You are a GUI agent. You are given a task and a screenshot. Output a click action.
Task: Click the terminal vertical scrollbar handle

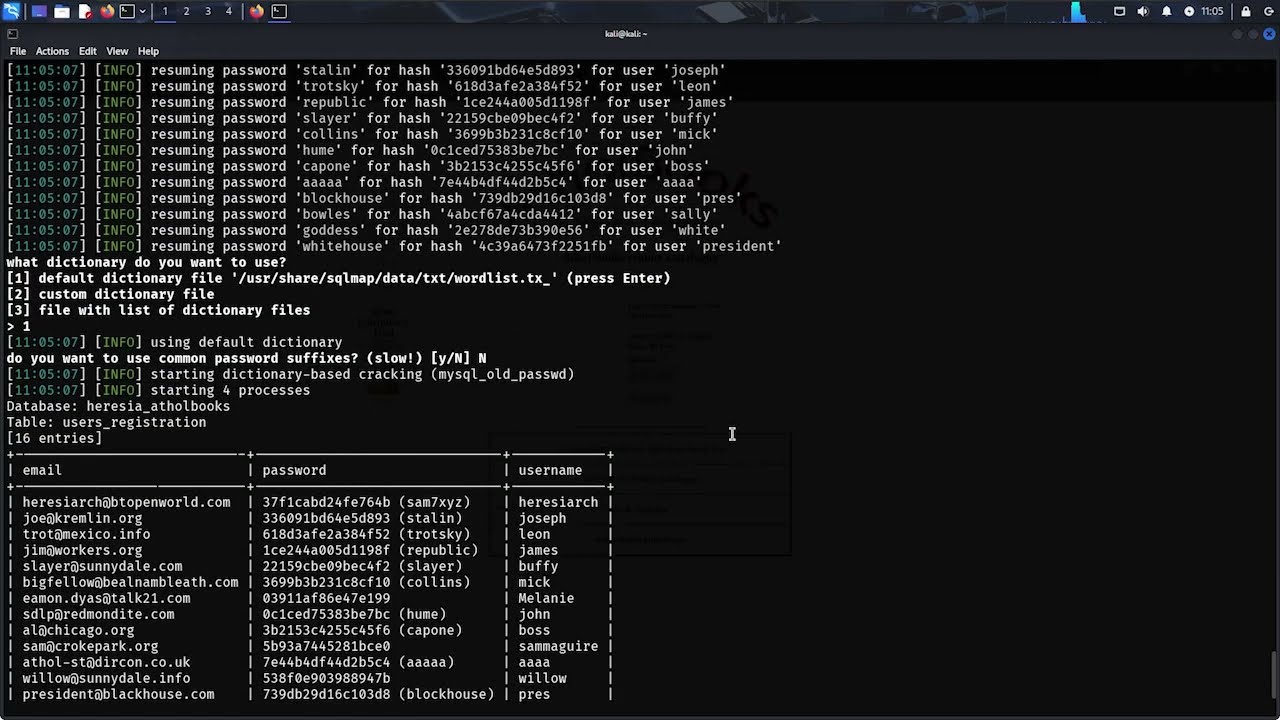[x=1274, y=677]
